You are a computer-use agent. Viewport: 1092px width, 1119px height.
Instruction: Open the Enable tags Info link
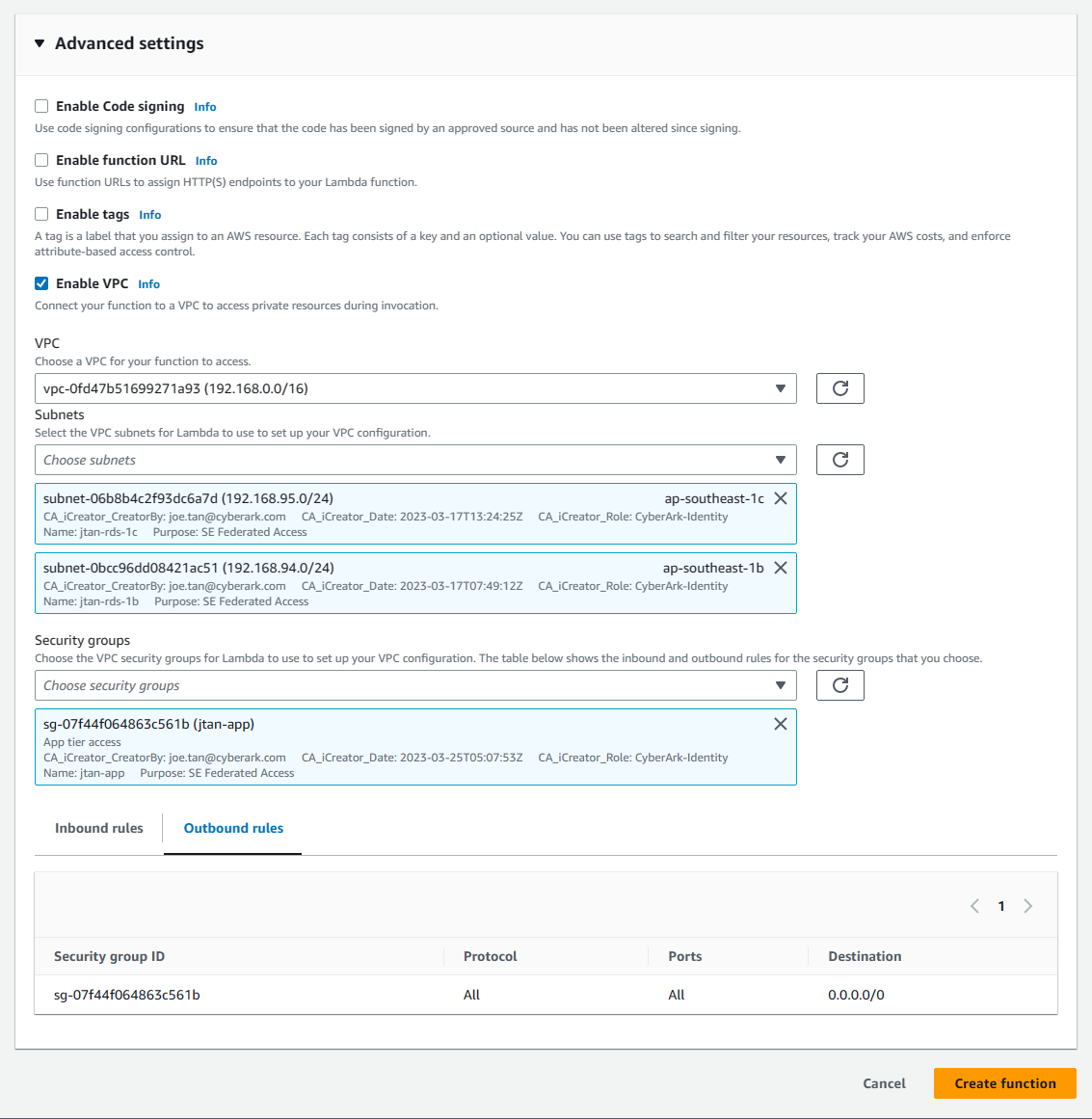pyautogui.click(x=149, y=214)
